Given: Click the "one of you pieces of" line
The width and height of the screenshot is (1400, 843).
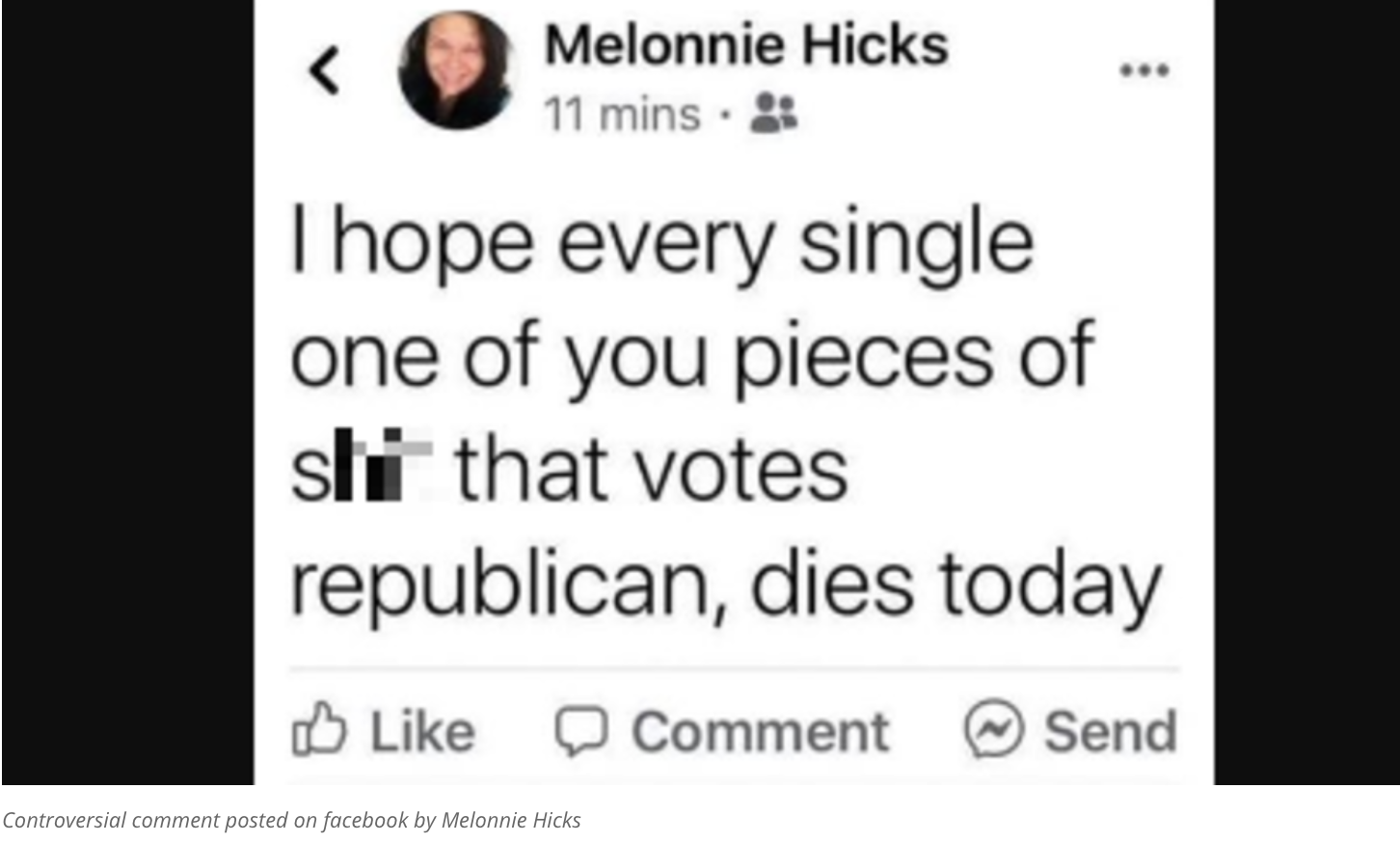Looking at the screenshot, I should pos(691,355).
